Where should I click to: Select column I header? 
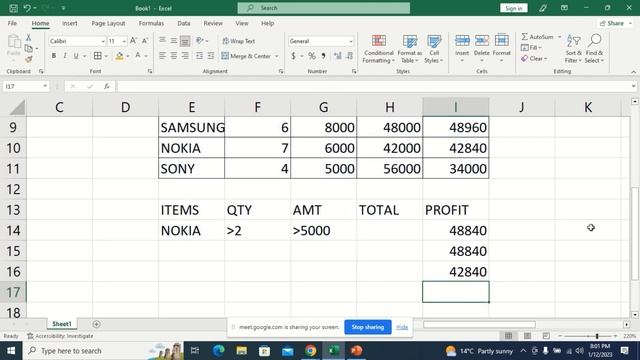click(456, 107)
